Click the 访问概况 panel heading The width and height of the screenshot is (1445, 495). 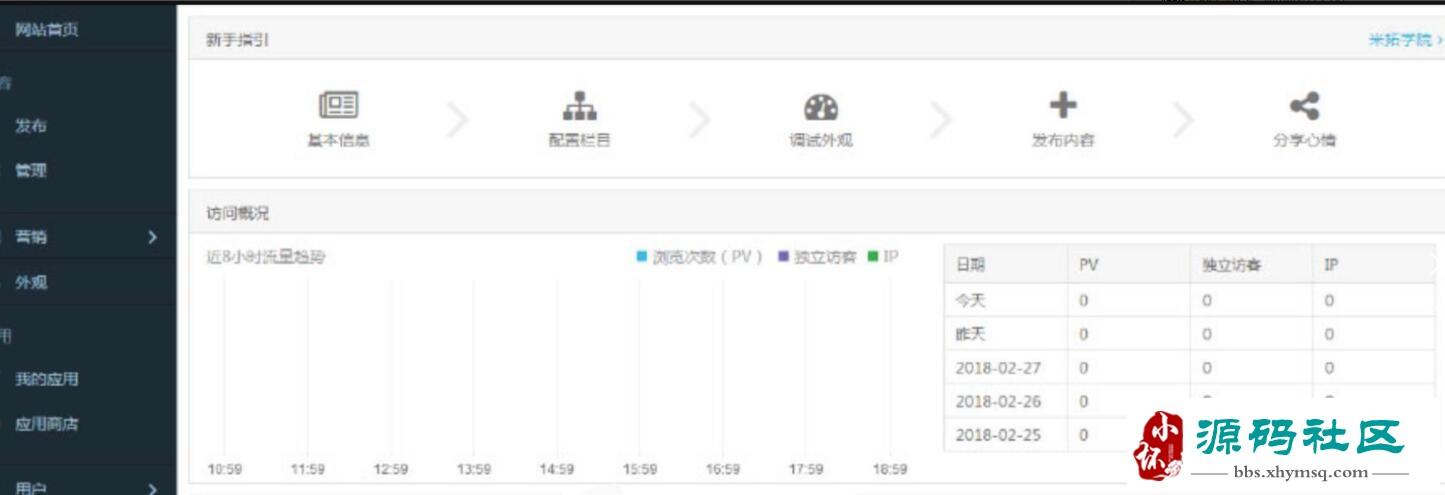pyautogui.click(x=237, y=213)
